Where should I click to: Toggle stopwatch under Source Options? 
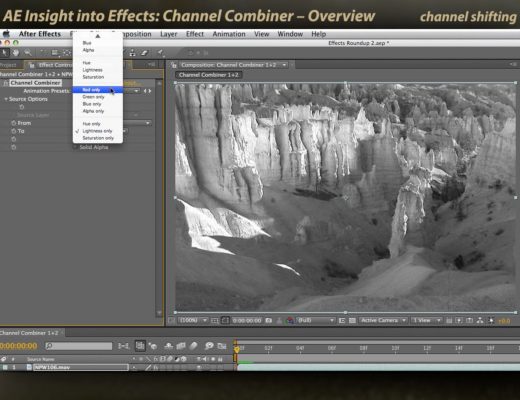point(22,107)
